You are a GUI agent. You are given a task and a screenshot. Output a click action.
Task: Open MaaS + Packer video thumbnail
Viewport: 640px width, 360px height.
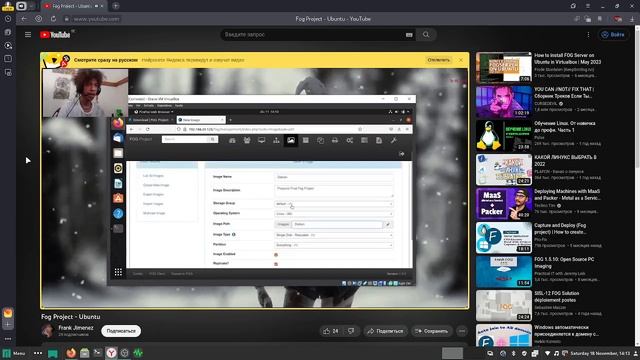[504, 204]
